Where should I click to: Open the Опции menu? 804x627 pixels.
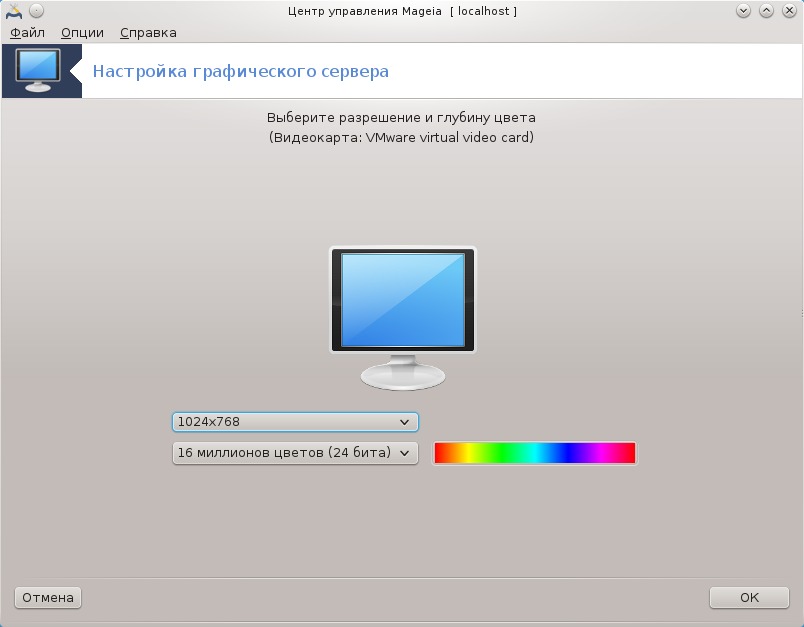tap(82, 33)
